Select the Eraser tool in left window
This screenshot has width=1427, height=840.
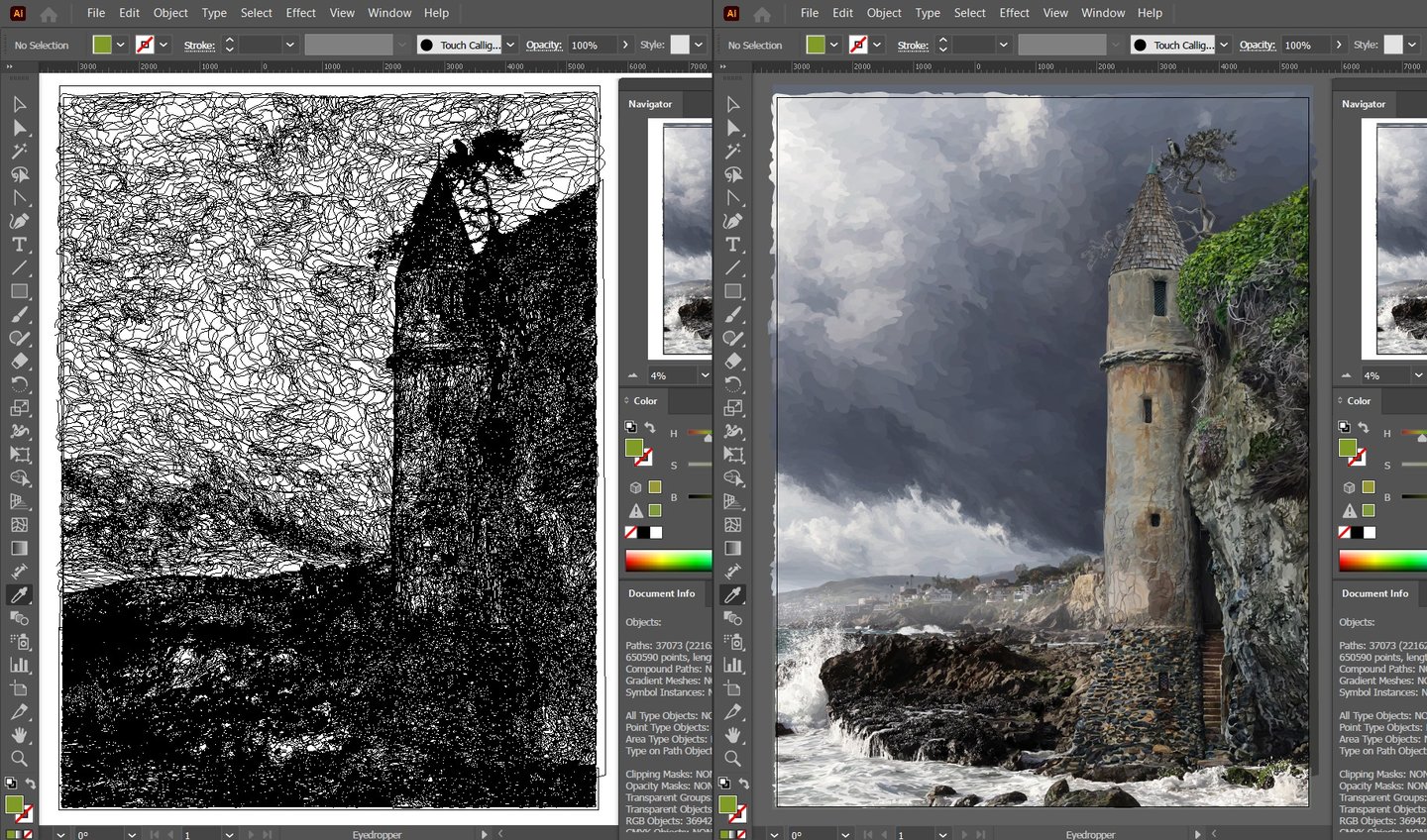coord(19,362)
